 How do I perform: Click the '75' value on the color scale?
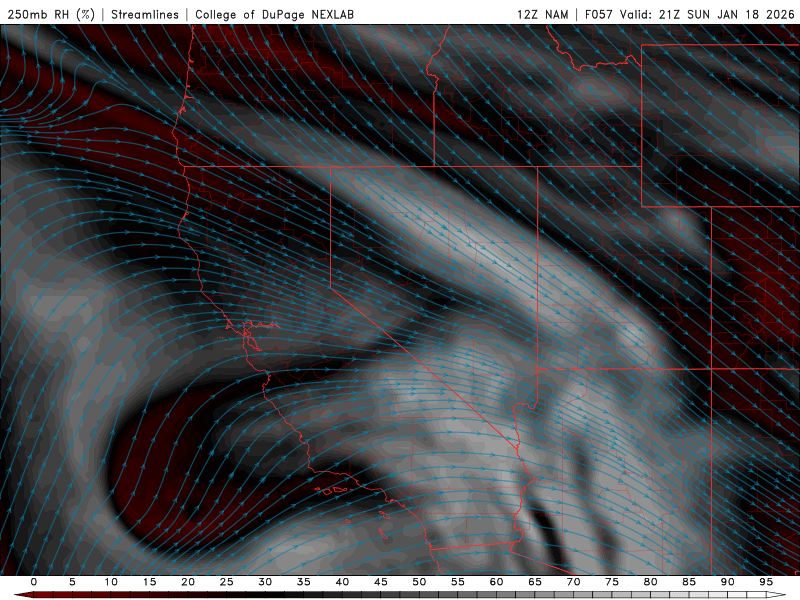tap(612, 582)
